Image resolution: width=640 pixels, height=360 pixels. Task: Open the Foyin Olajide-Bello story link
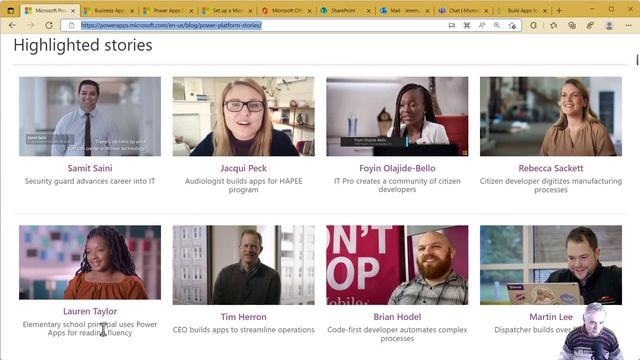pyautogui.click(x=397, y=168)
